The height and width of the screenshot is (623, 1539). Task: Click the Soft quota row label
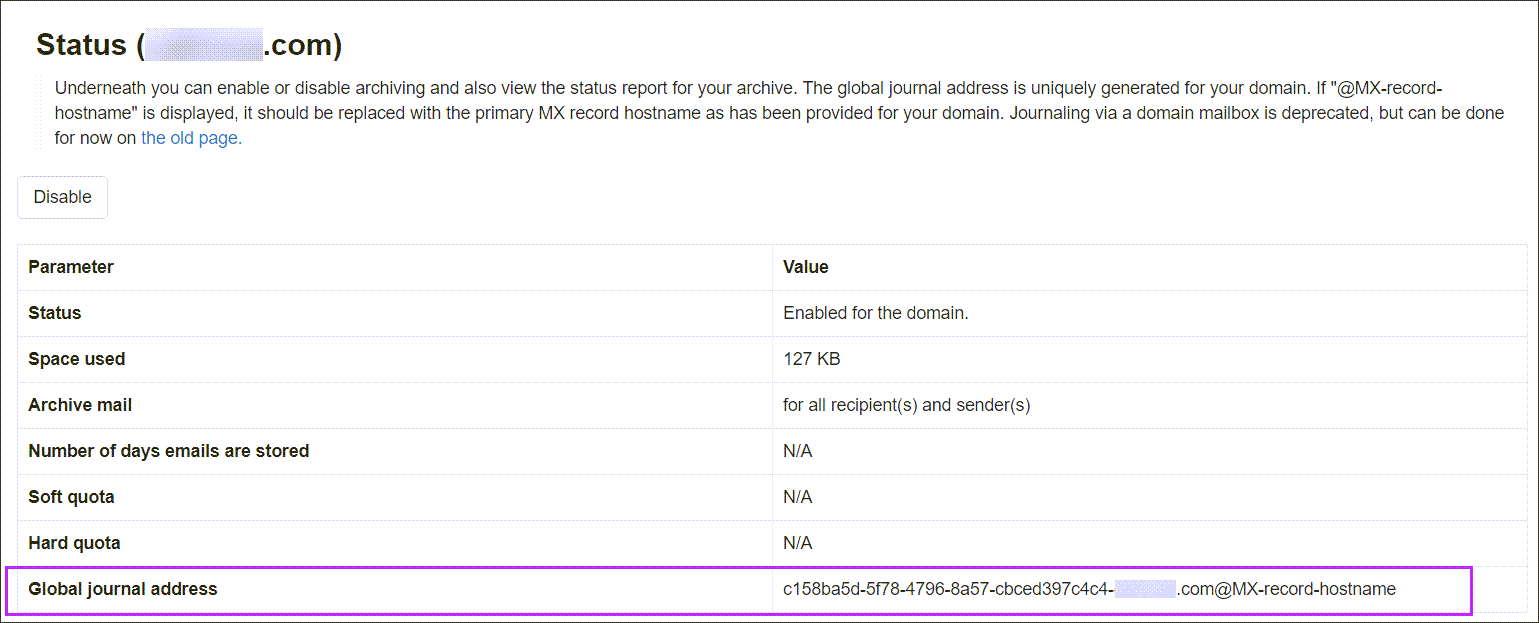(74, 496)
